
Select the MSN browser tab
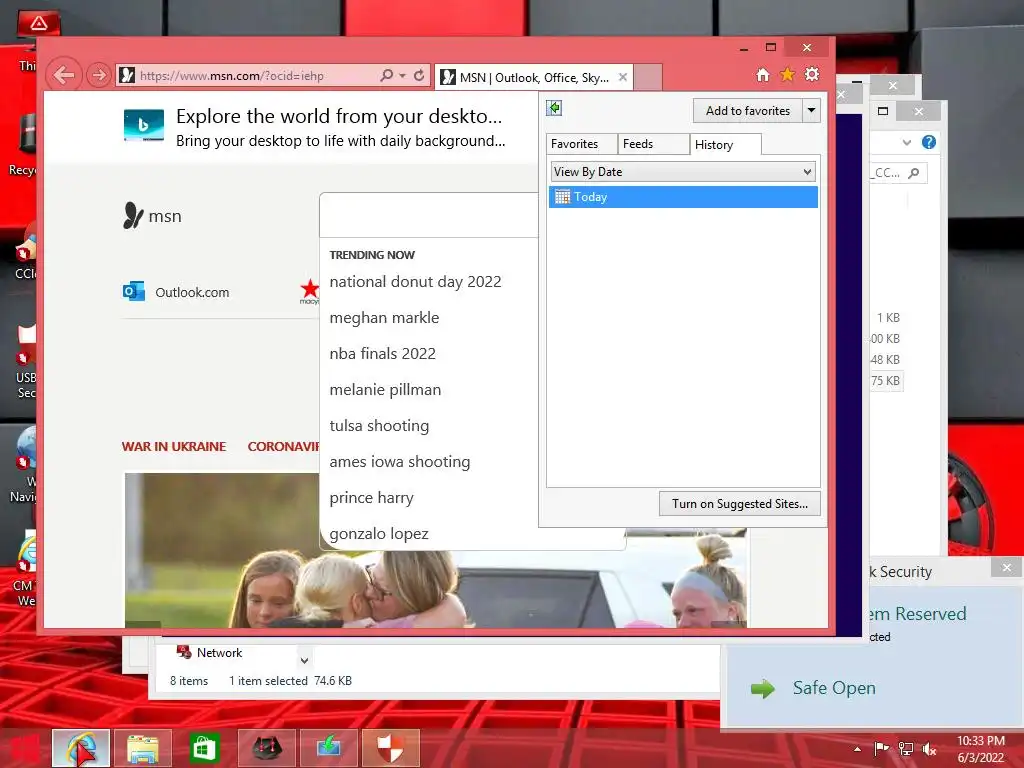pos(534,77)
